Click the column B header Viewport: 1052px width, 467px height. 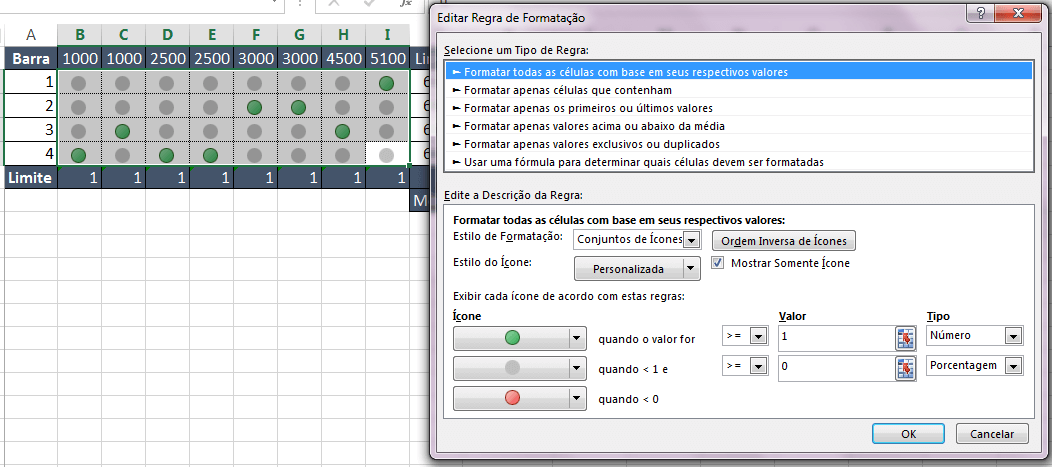(80, 35)
